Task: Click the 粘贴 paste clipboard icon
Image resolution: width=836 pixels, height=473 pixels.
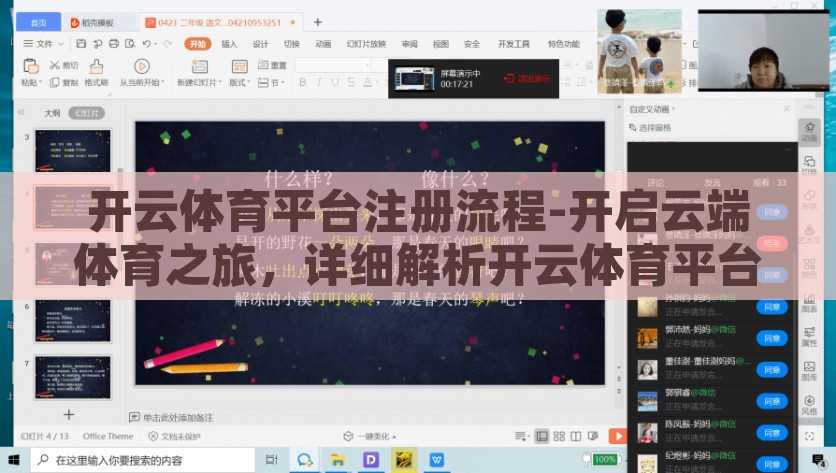Action: tap(30, 66)
